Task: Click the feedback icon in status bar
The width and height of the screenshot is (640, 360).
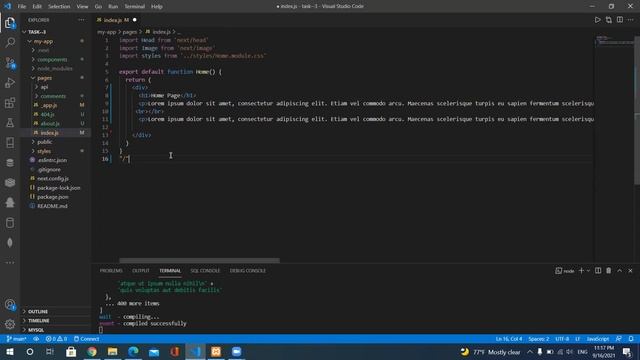Action: pyautogui.click(x=619, y=339)
